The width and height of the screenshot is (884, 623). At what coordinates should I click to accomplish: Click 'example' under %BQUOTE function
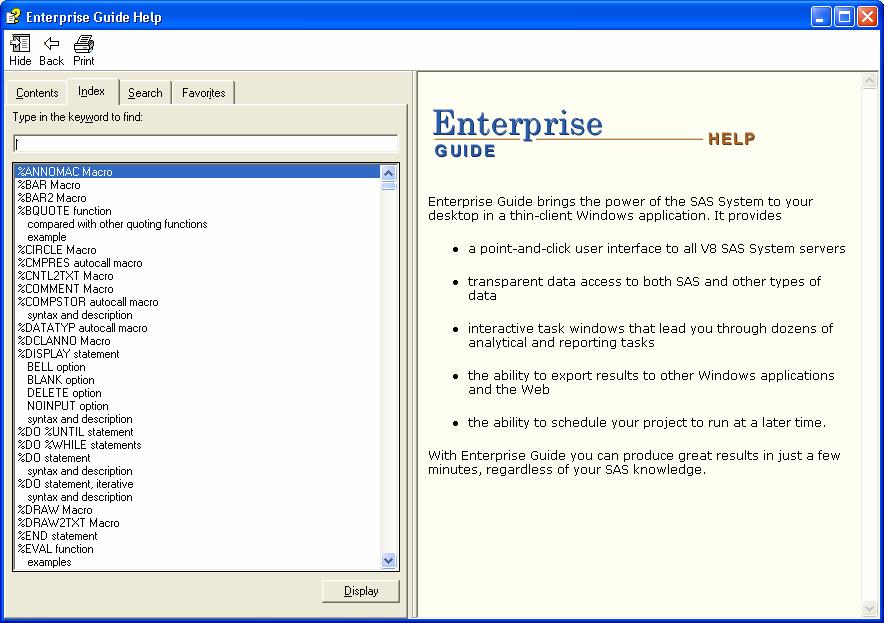pyautogui.click(x=47, y=237)
